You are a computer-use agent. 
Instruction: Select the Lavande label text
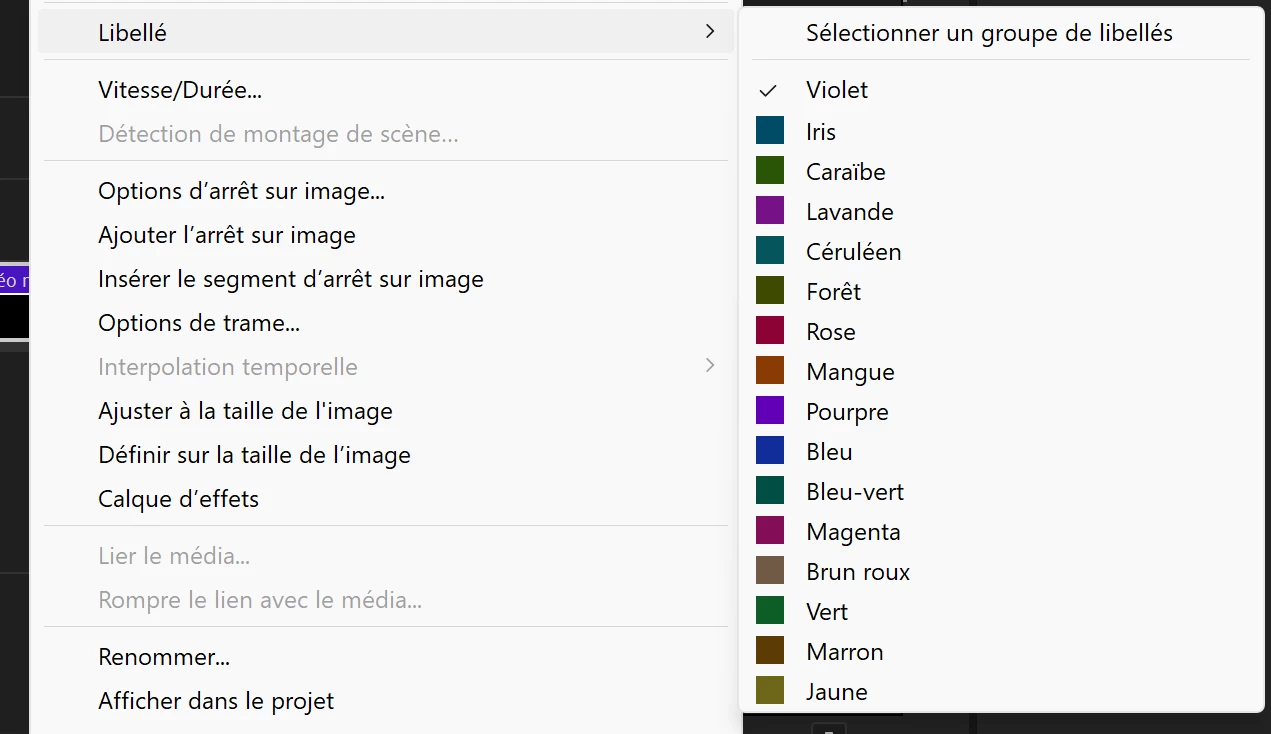click(x=850, y=211)
